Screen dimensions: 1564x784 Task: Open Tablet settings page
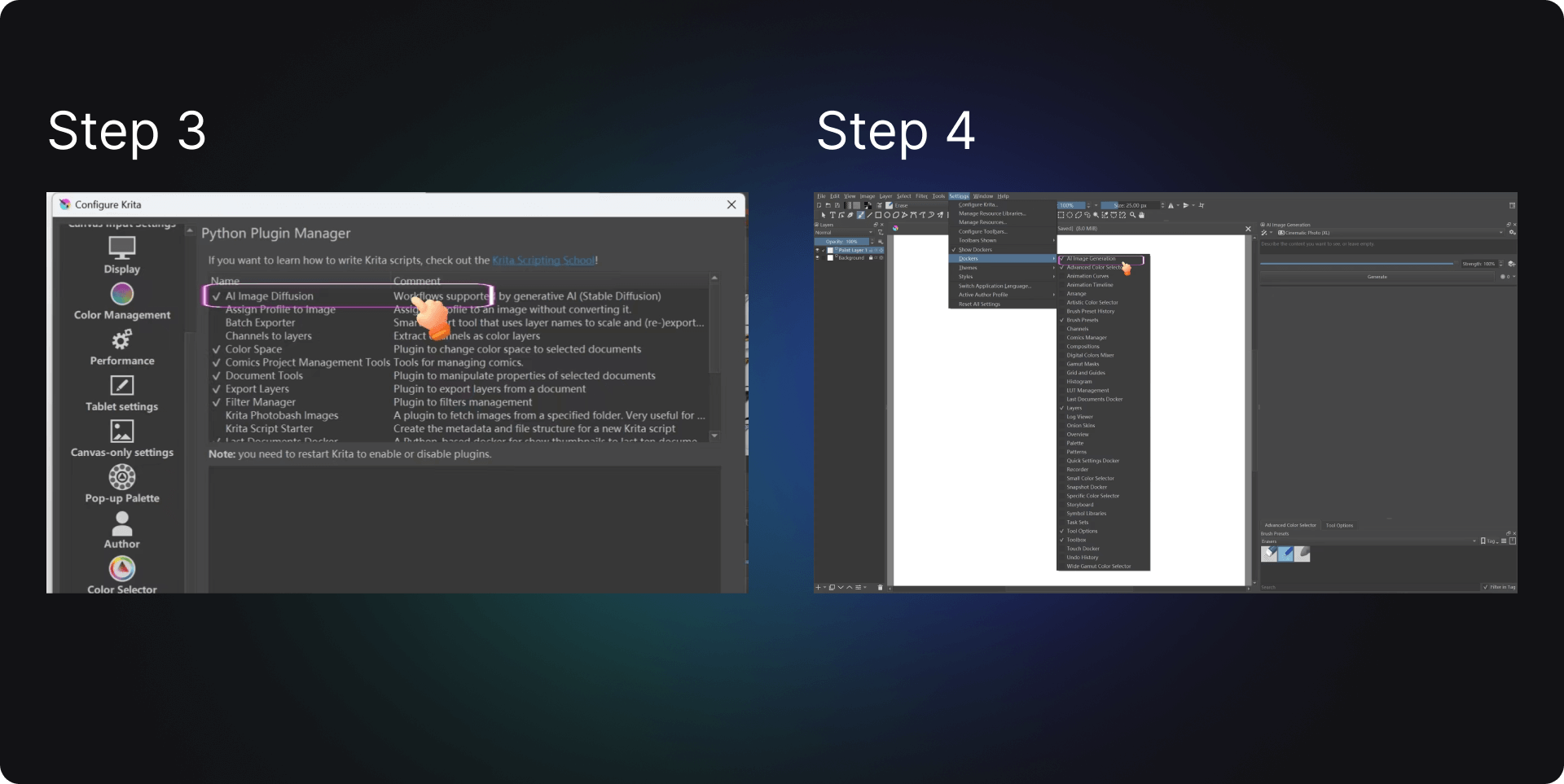(122, 393)
